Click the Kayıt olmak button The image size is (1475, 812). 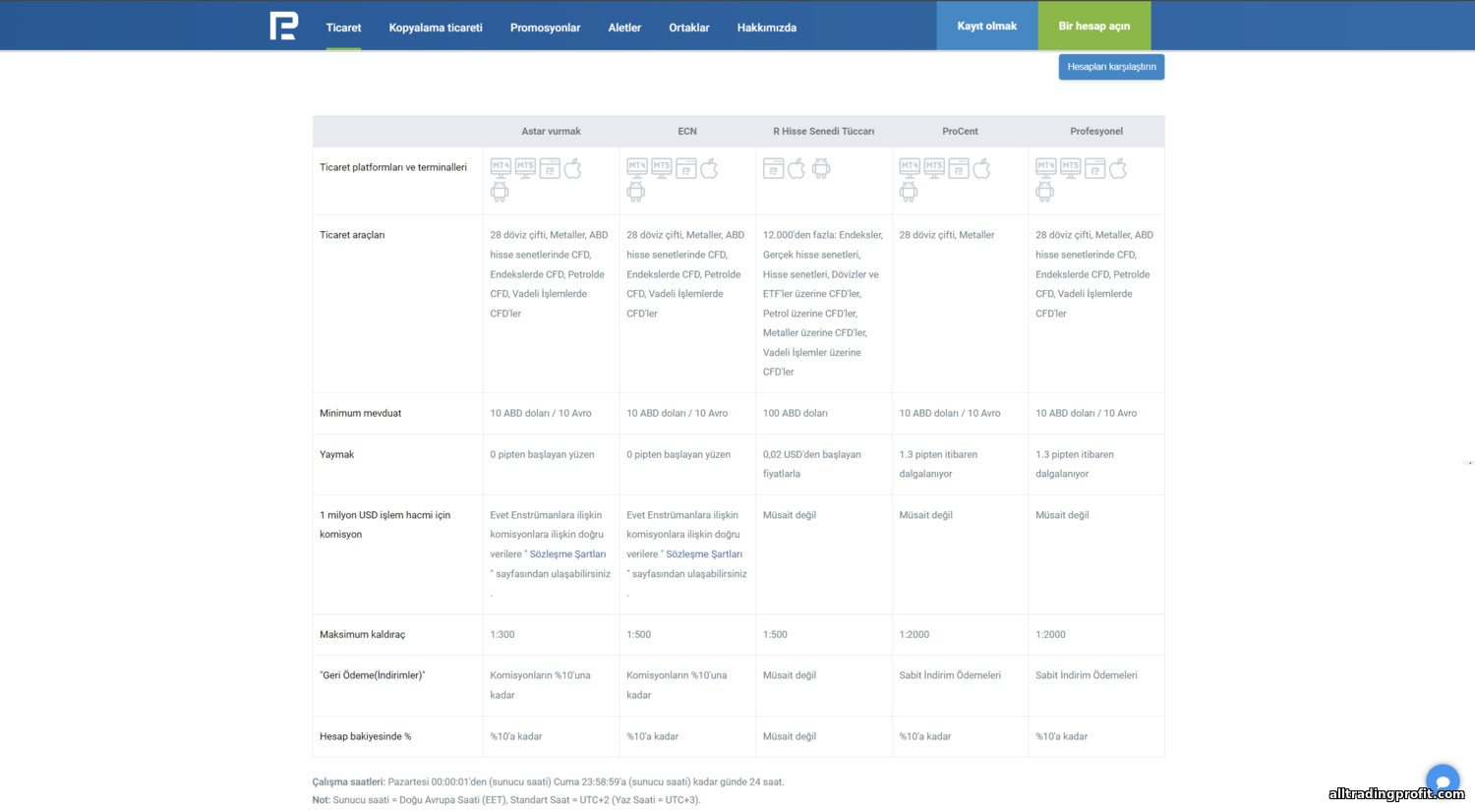coord(987,26)
